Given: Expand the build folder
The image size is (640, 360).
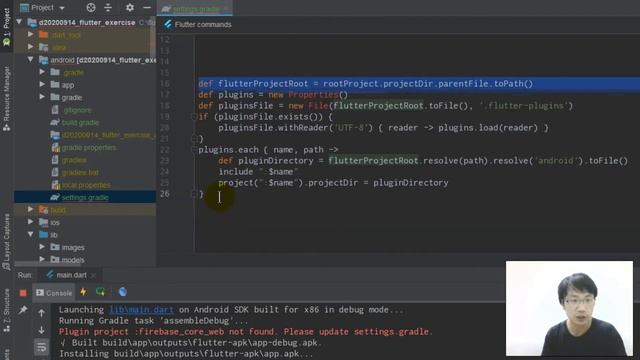Looking at the screenshot, I should [x=31, y=209].
